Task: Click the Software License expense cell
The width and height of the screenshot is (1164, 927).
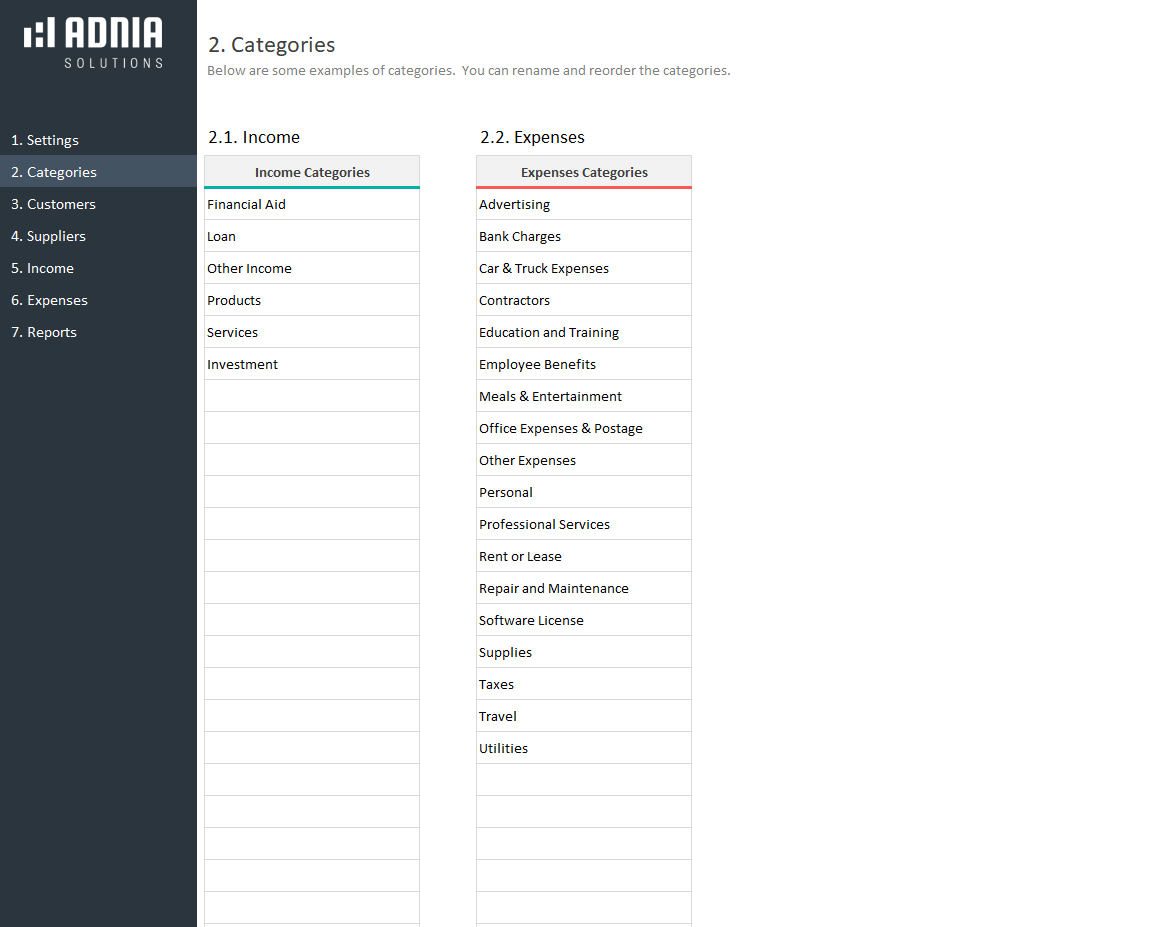Action: [584, 620]
